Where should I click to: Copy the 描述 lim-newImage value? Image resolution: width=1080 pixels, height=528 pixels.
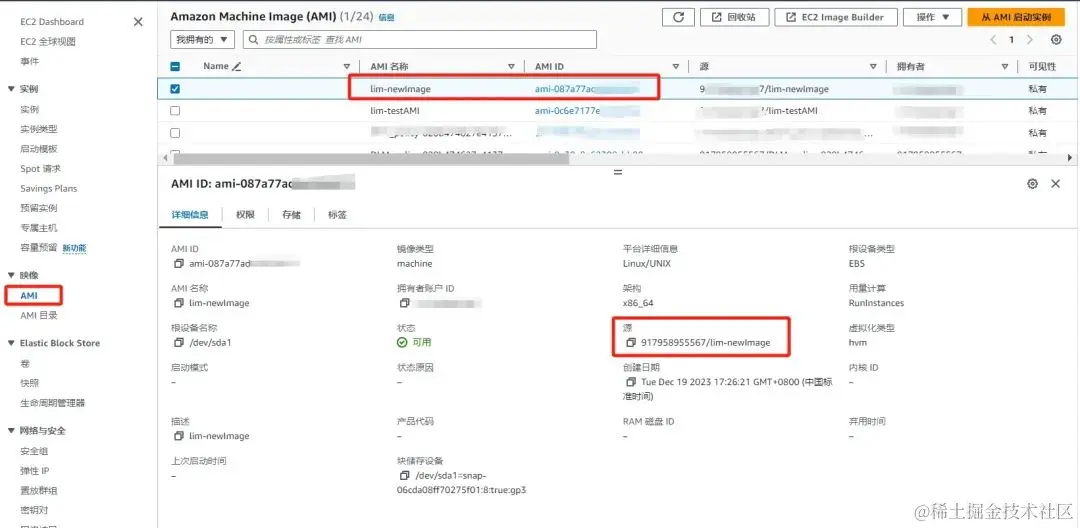point(179,436)
